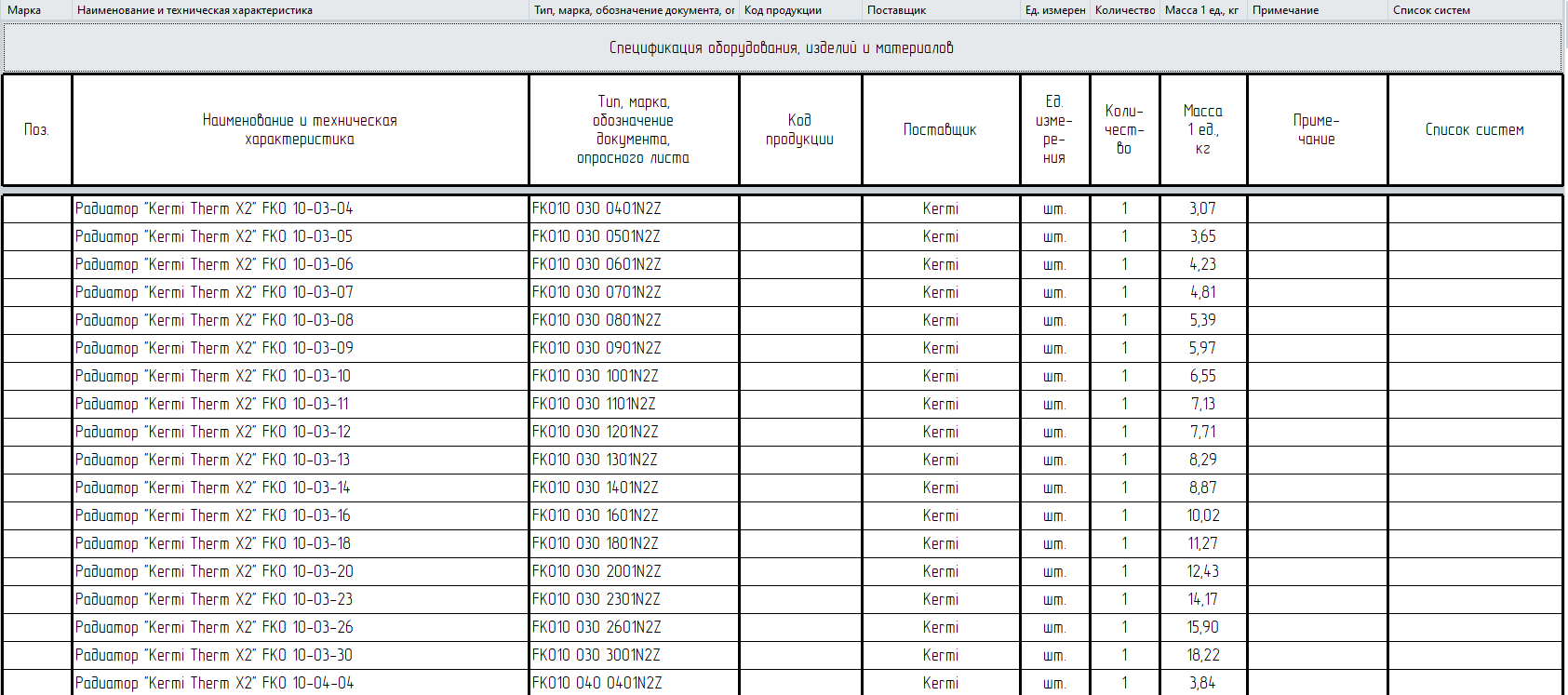
Task: Select cell Радиатор Kermi Therm X2 FKO 10-03-12
Action: point(301,432)
